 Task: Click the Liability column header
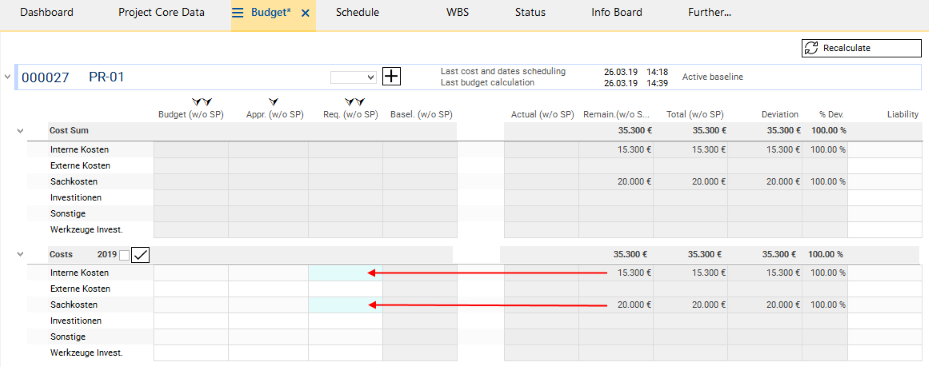pyautogui.click(x=903, y=114)
